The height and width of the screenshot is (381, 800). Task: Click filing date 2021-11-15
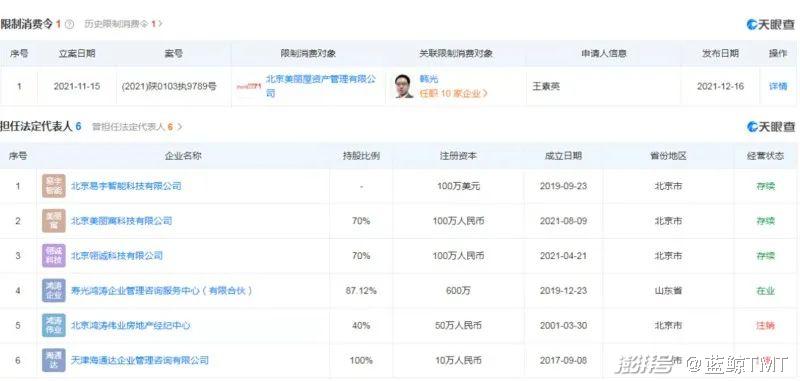77,87
